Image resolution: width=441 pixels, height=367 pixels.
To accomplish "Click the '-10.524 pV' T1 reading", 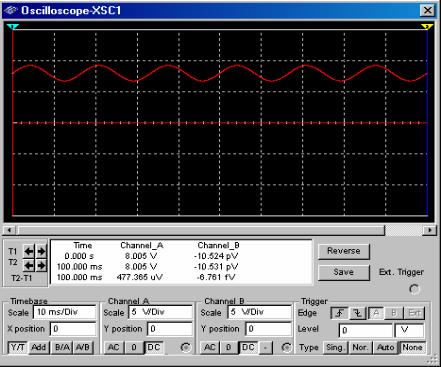I will (x=216, y=256).
